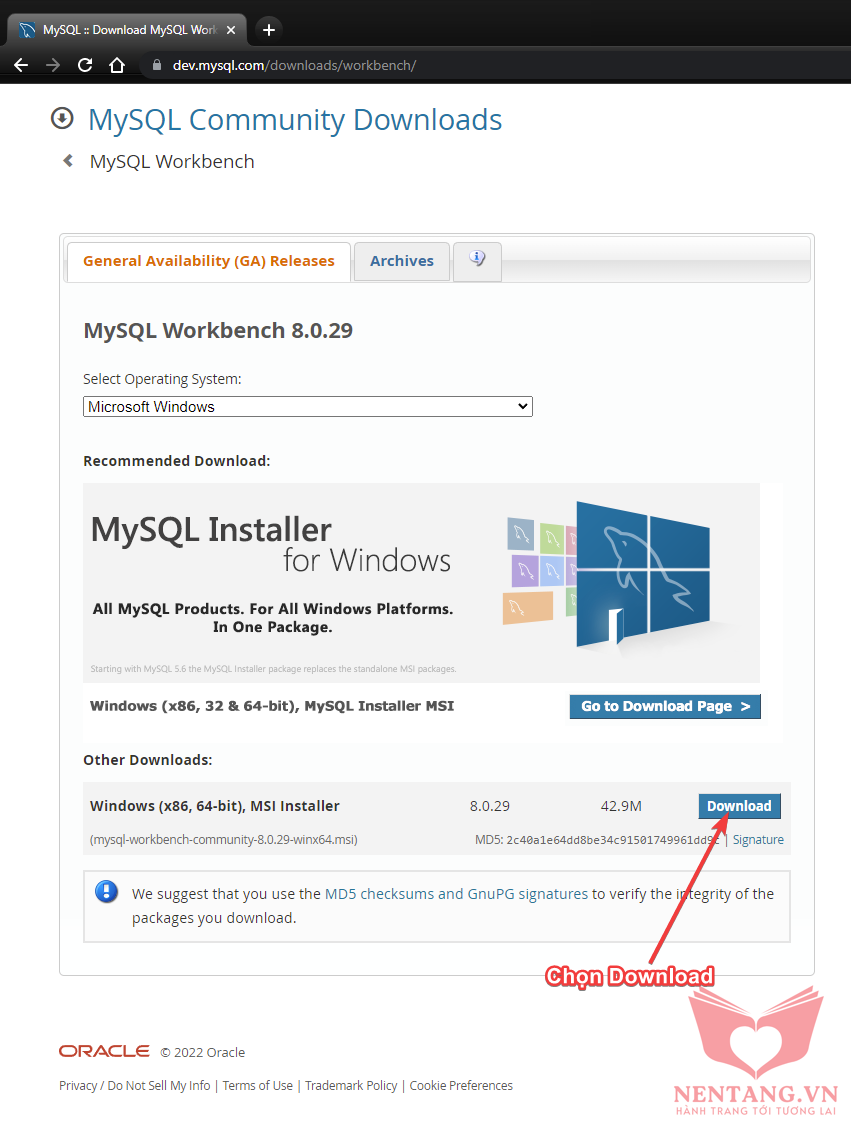This screenshot has width=851, height=1146.
Task: Select General Availability (GA) Releases tab
Action: (x=208, y=261)
